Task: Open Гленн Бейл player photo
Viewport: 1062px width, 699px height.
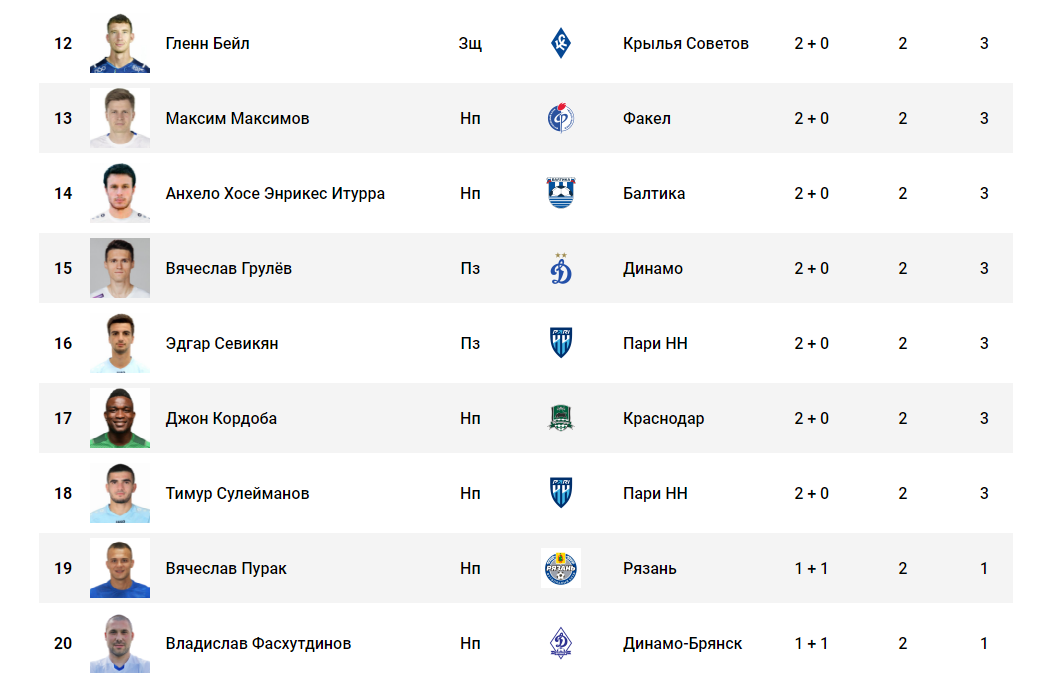Action: pos(120,43)
